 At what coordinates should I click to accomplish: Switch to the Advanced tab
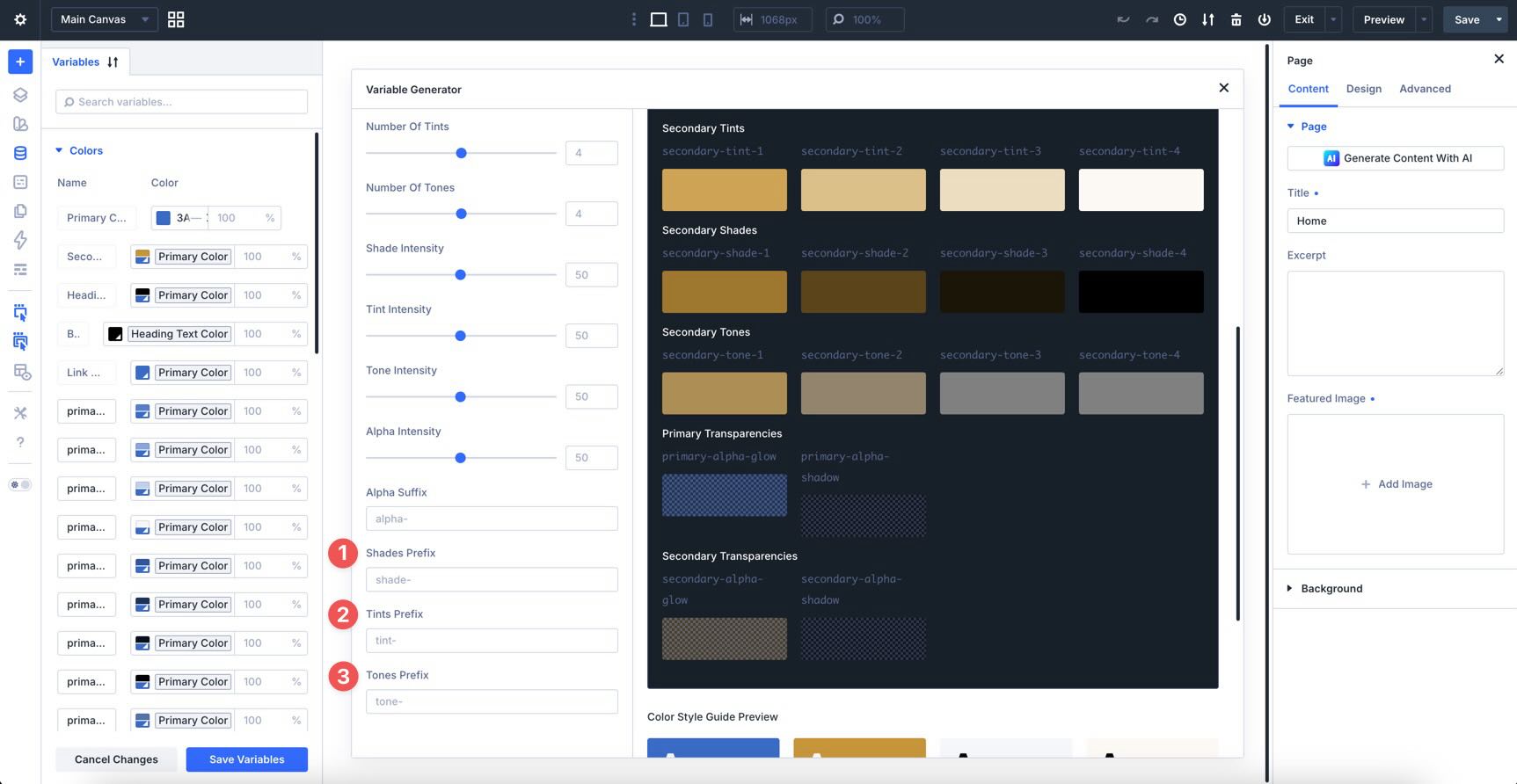click(x=1425, y=89)
